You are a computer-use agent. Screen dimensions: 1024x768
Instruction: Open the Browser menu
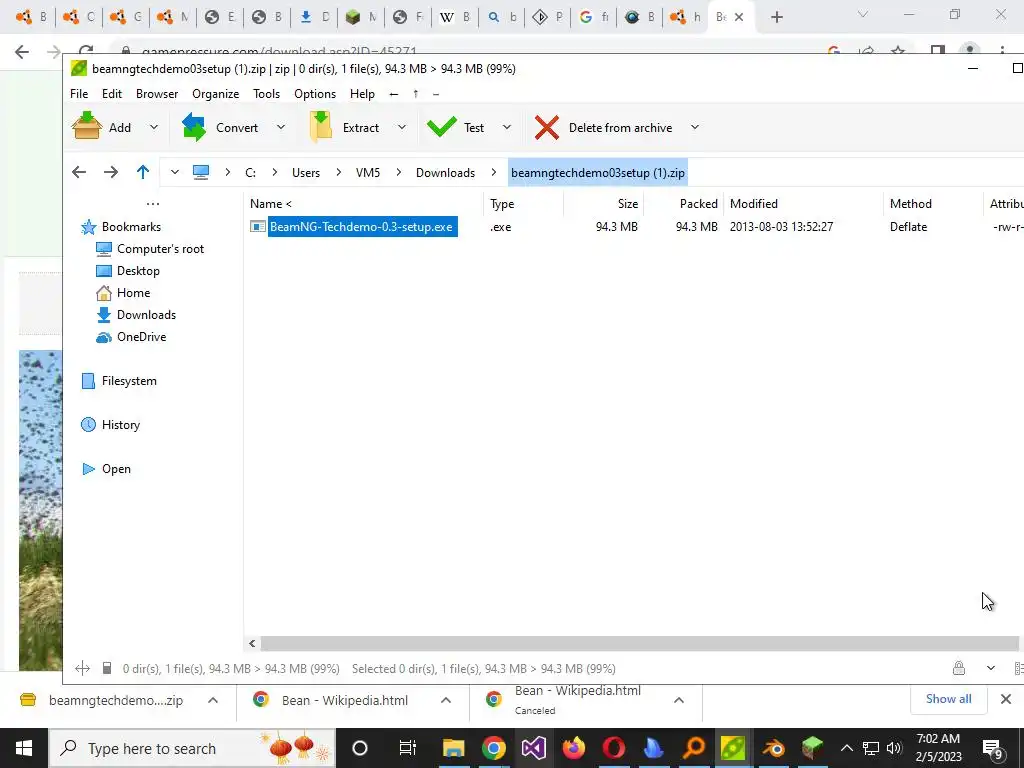tap(157, 94)
